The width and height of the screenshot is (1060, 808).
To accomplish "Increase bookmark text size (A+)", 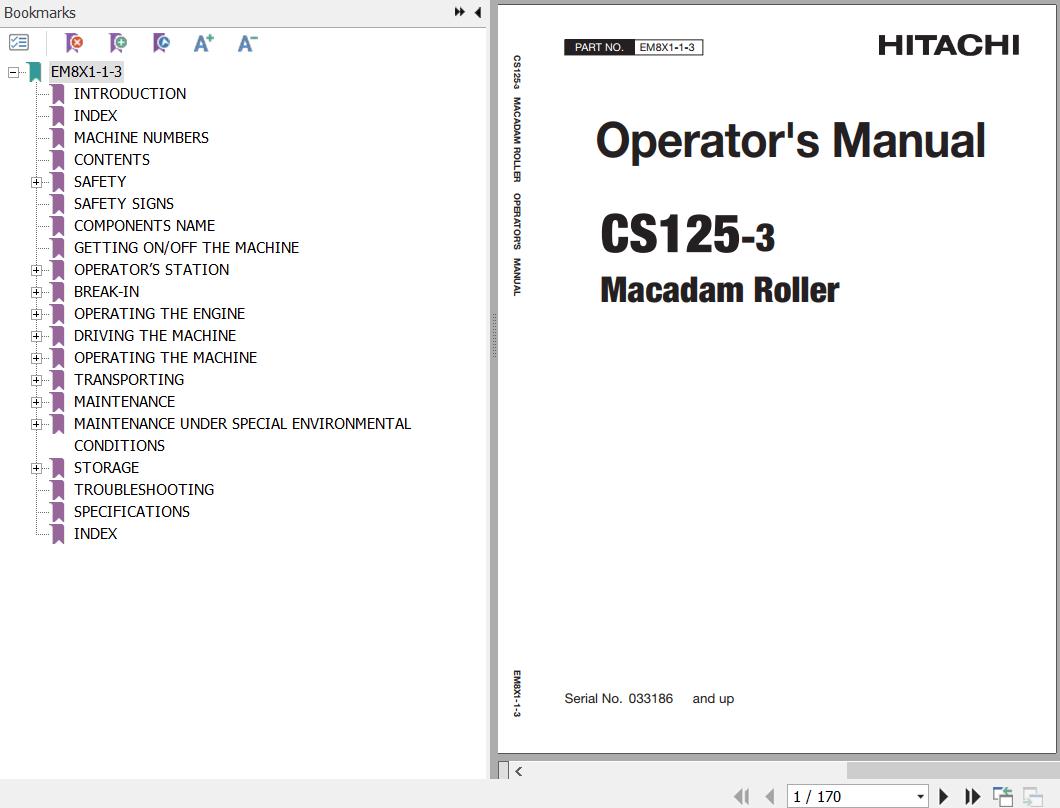I will [204, 43].
